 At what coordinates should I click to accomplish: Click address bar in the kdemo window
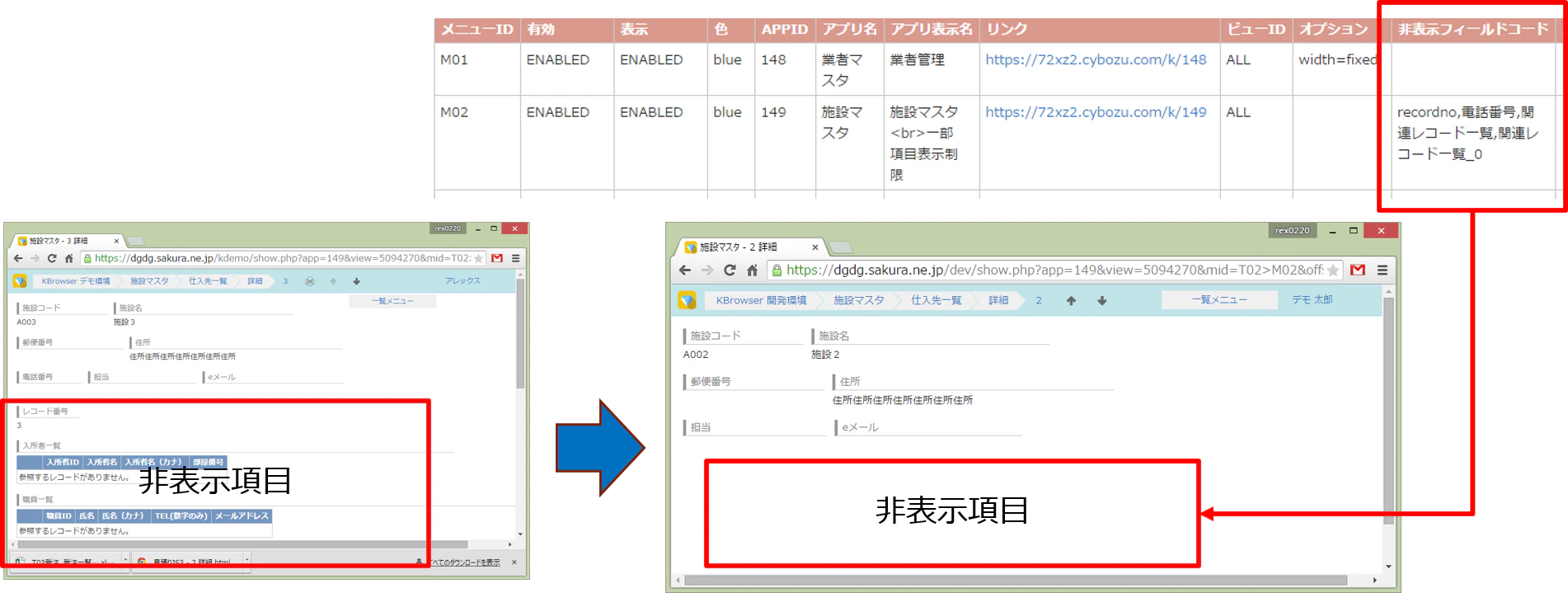tap(283, 258)
